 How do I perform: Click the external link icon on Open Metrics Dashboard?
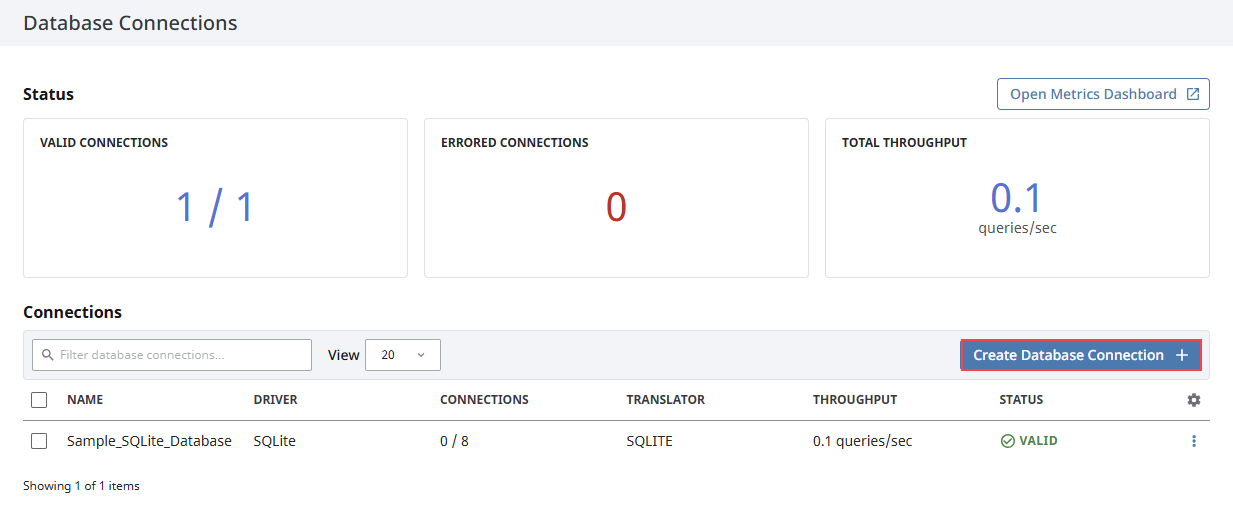click(1193, 94)
